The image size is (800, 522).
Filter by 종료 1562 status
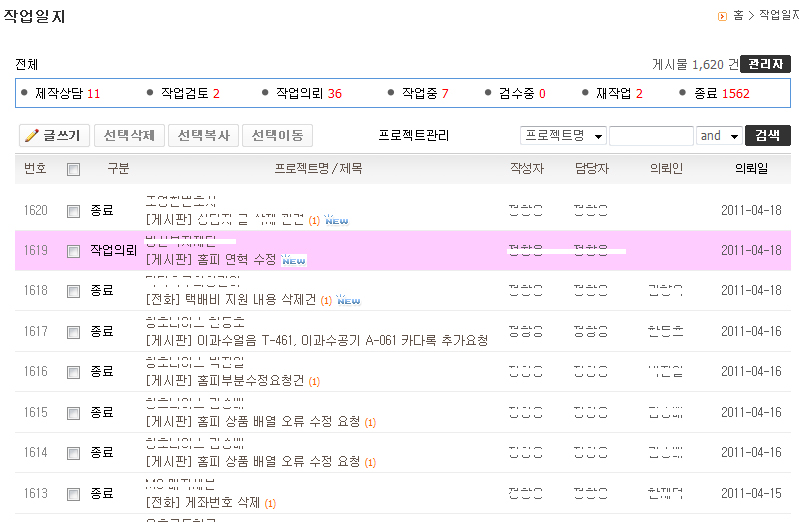(x=720, y=94)
